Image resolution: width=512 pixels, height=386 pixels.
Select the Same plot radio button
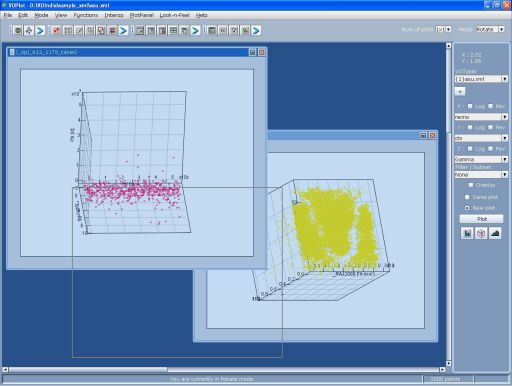(467, 197)
